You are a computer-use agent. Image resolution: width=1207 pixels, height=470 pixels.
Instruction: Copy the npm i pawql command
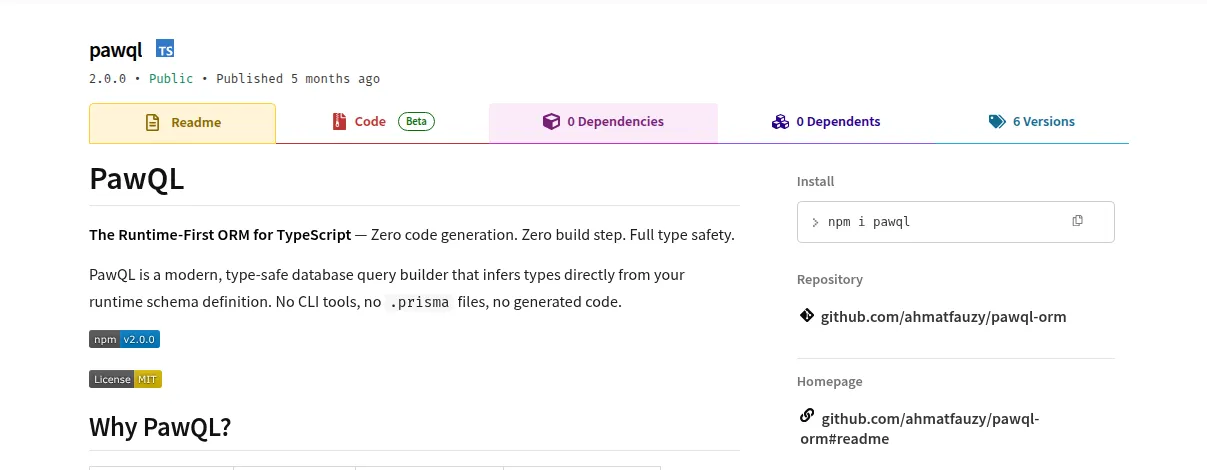tap(1077, 221)
